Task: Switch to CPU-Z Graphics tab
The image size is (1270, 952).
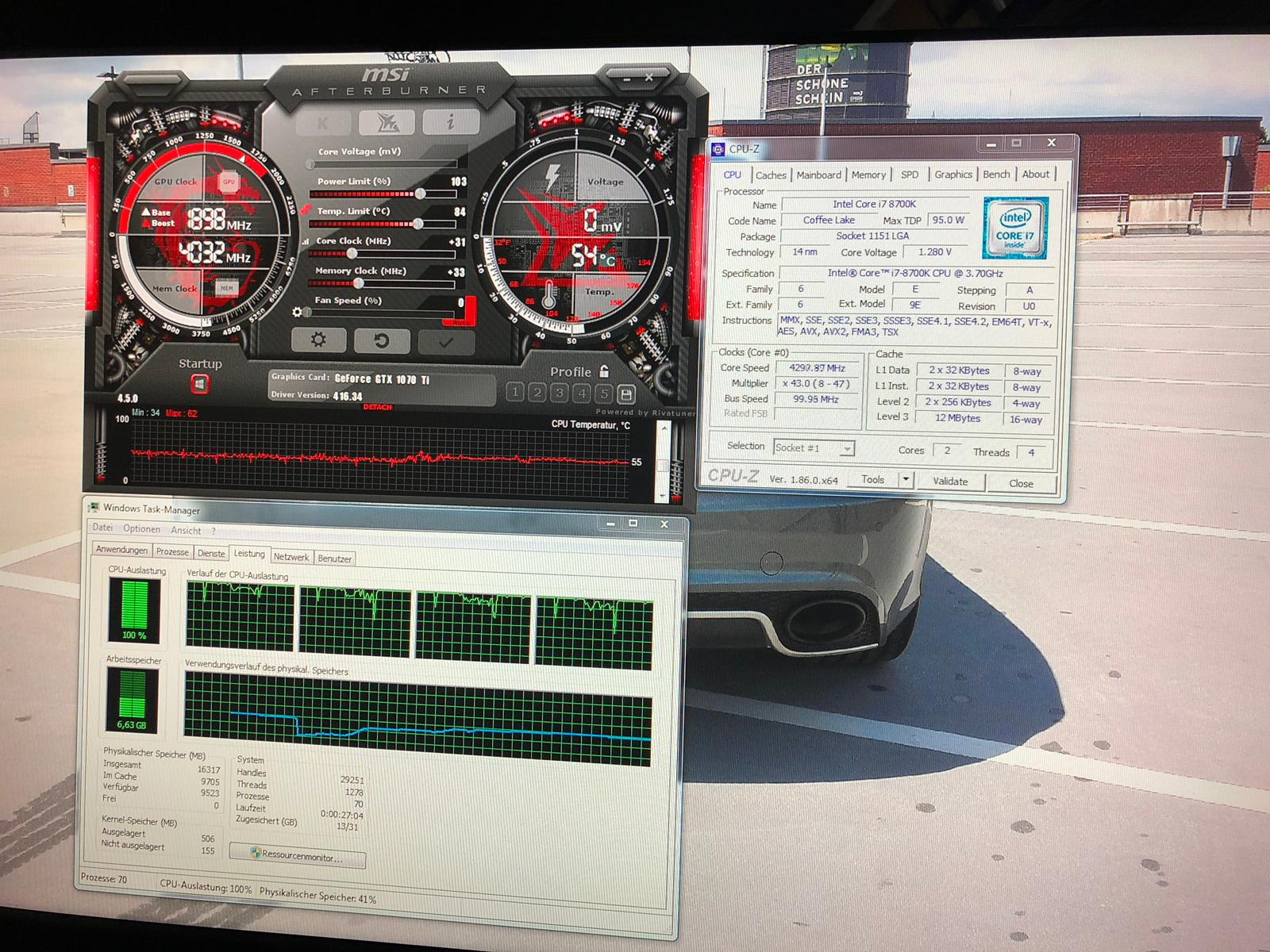Action: point(952,175)
